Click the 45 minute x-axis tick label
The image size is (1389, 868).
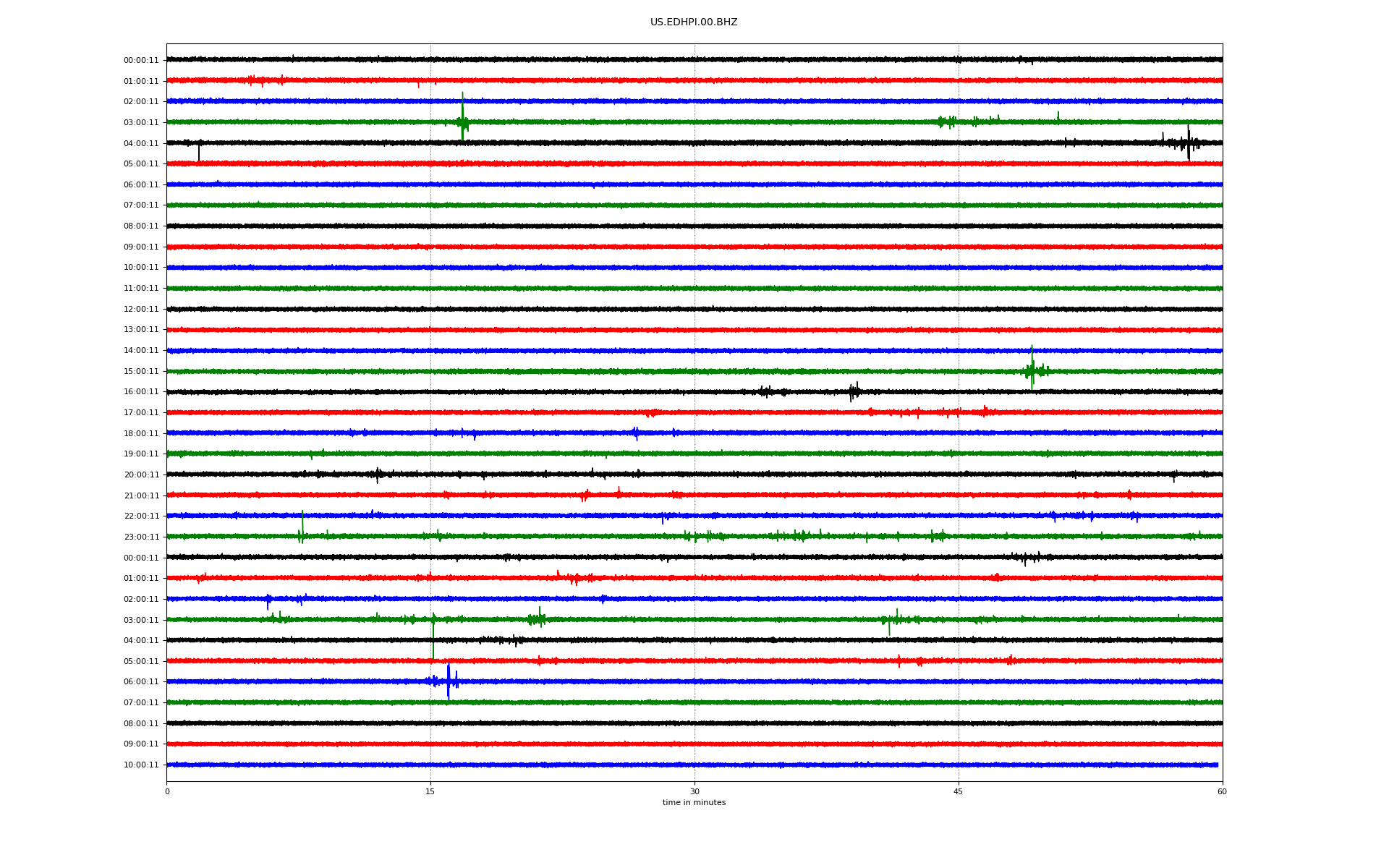[958, 791]
